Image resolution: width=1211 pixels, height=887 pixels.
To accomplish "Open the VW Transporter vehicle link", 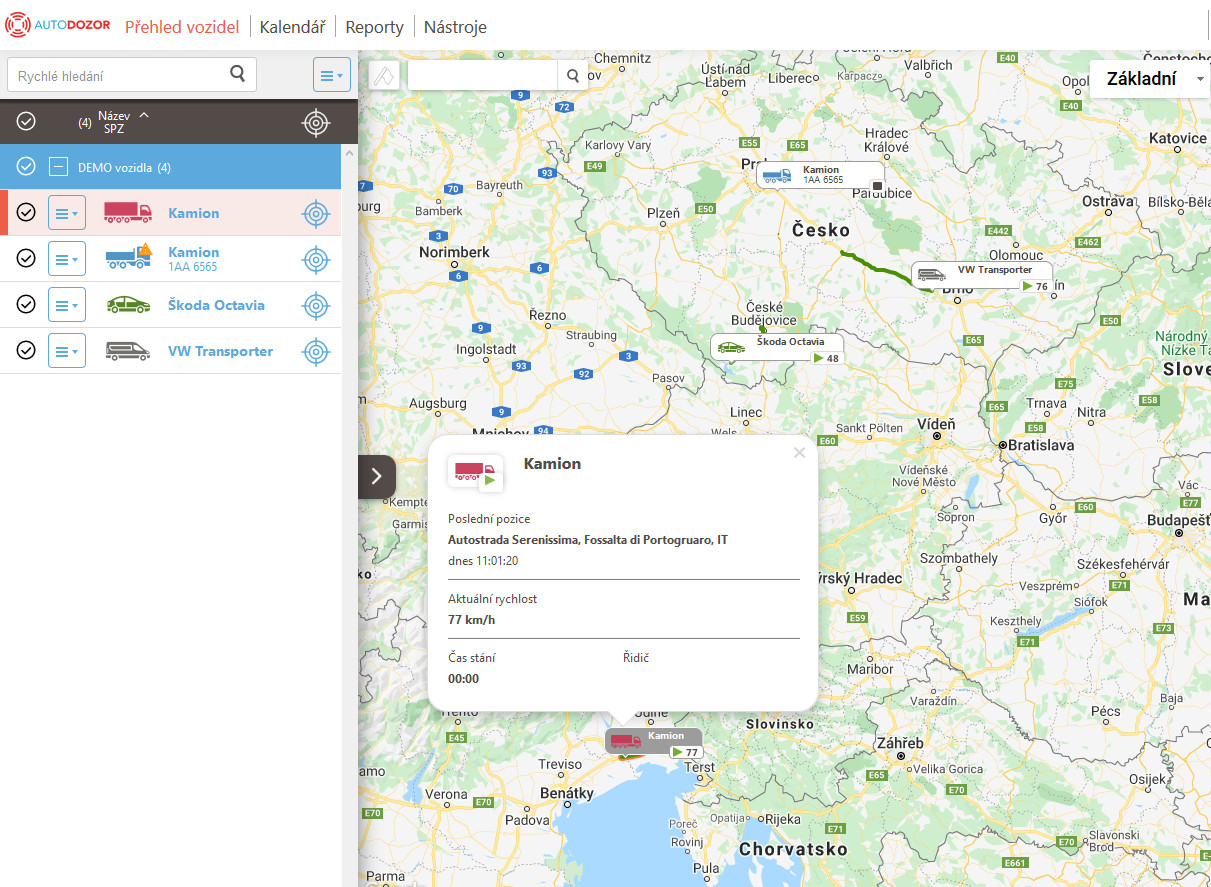I will click(x=220, y=351).
